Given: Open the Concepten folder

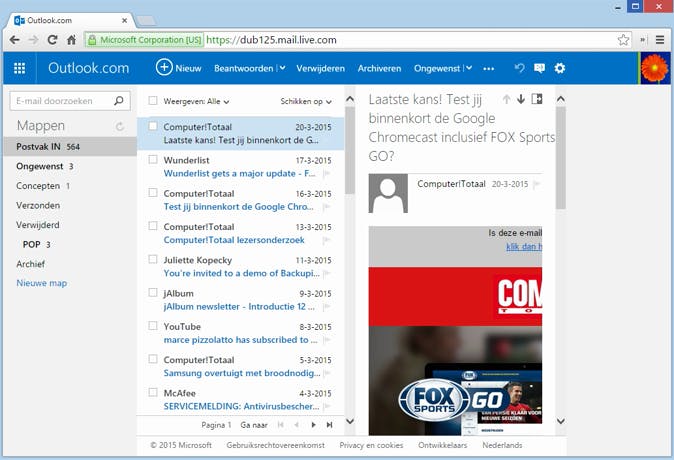Looking at the screenshot, I should click(70, 186).
